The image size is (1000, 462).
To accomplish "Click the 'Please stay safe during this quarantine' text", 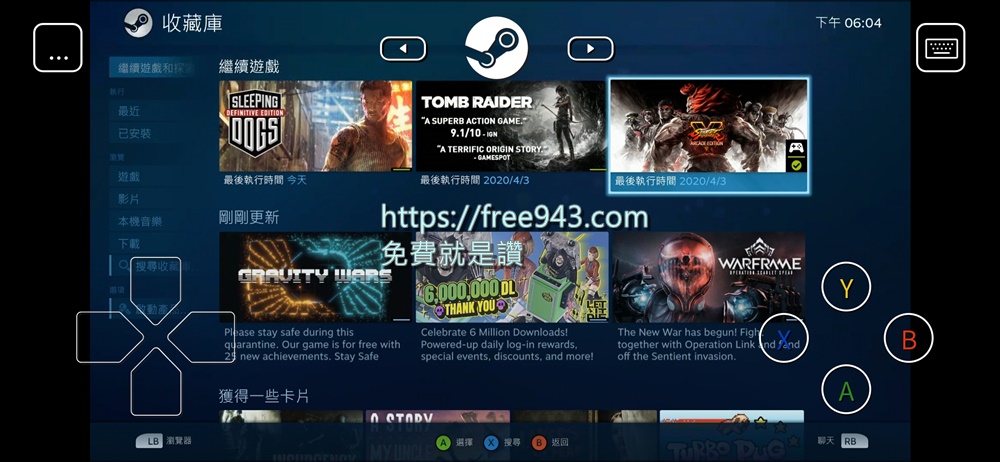I will [x=312, y=345].
